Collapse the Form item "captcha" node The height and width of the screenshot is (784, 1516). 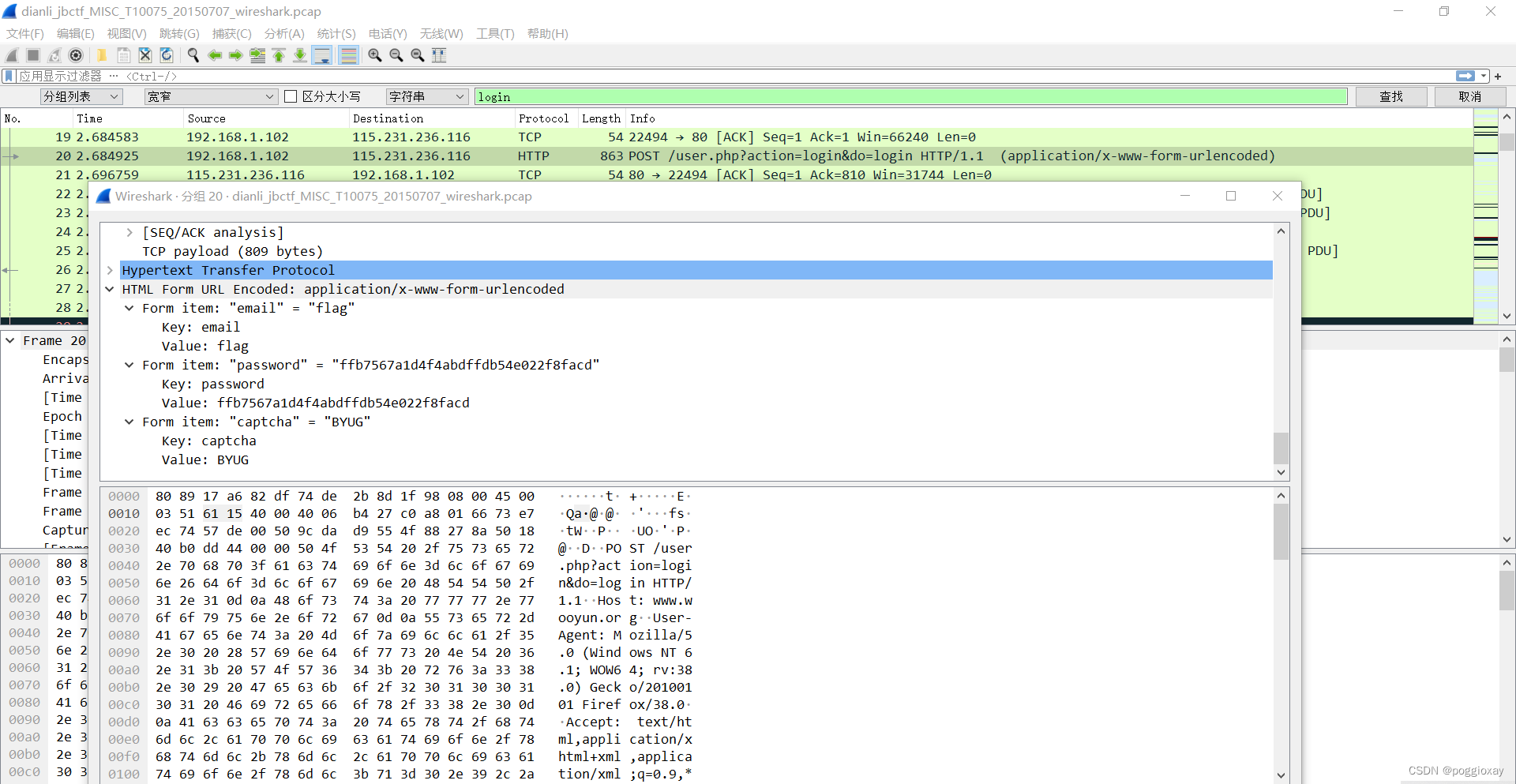pos(129,422)
